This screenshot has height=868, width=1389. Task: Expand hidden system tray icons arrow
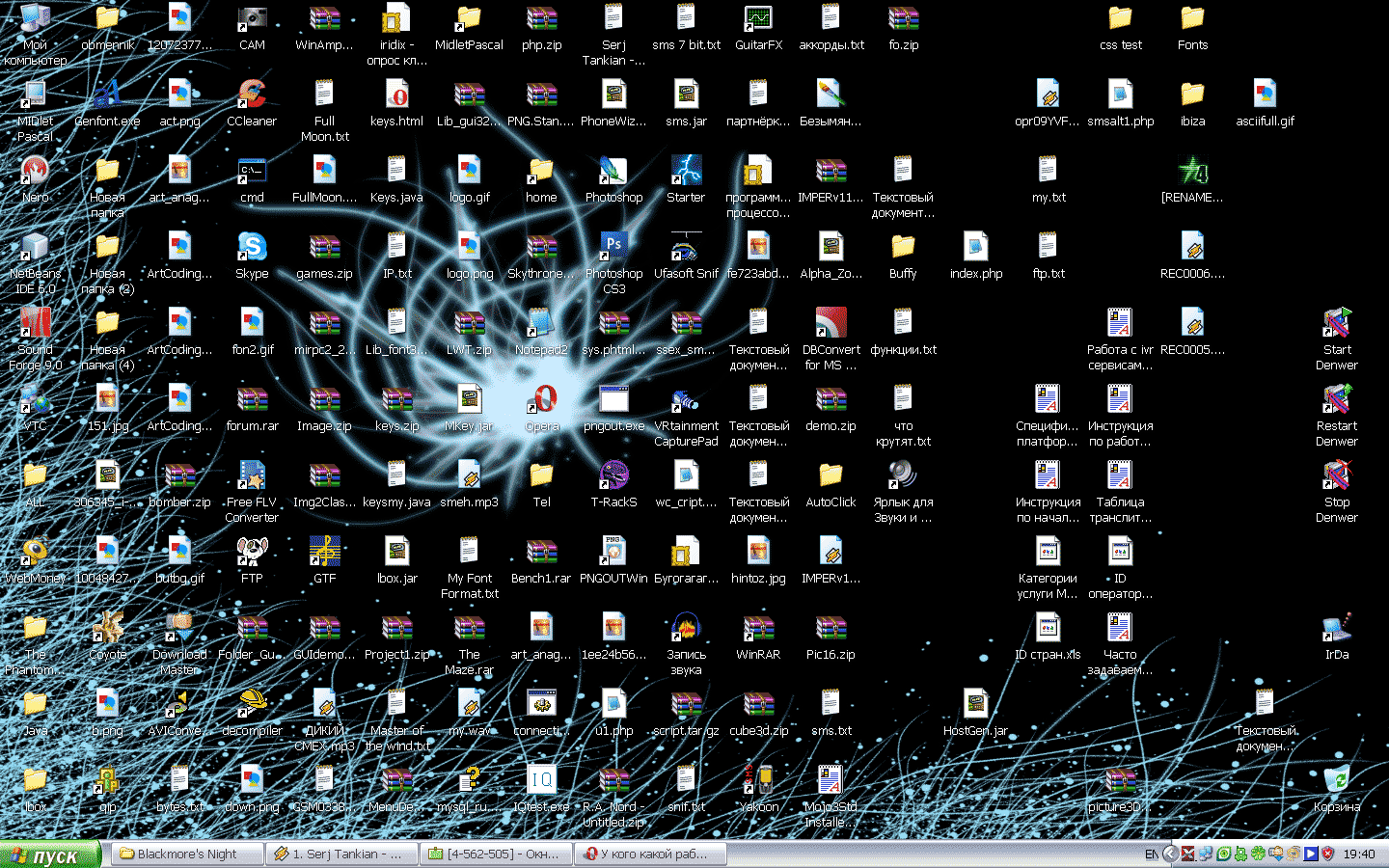1170,854
